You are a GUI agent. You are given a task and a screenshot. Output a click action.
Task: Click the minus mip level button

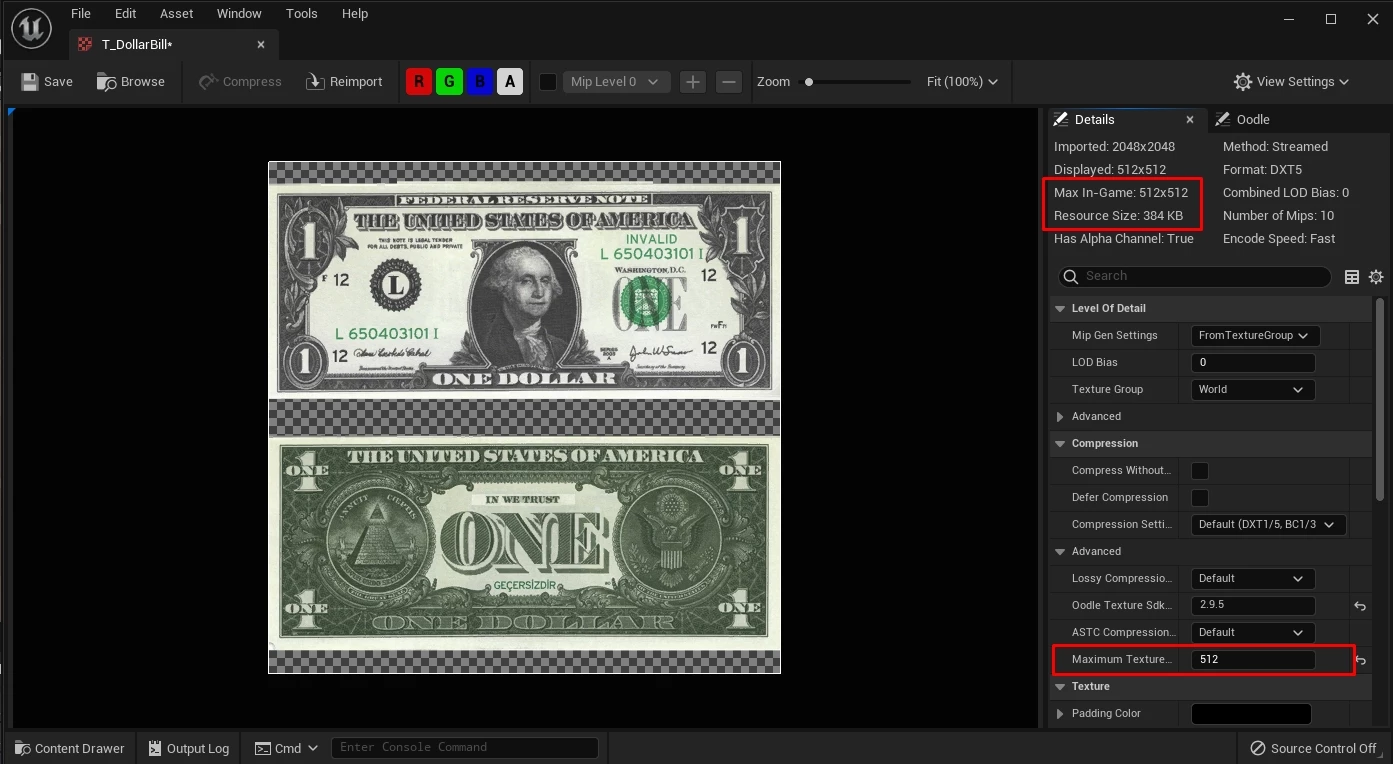[x=729, y=82]
